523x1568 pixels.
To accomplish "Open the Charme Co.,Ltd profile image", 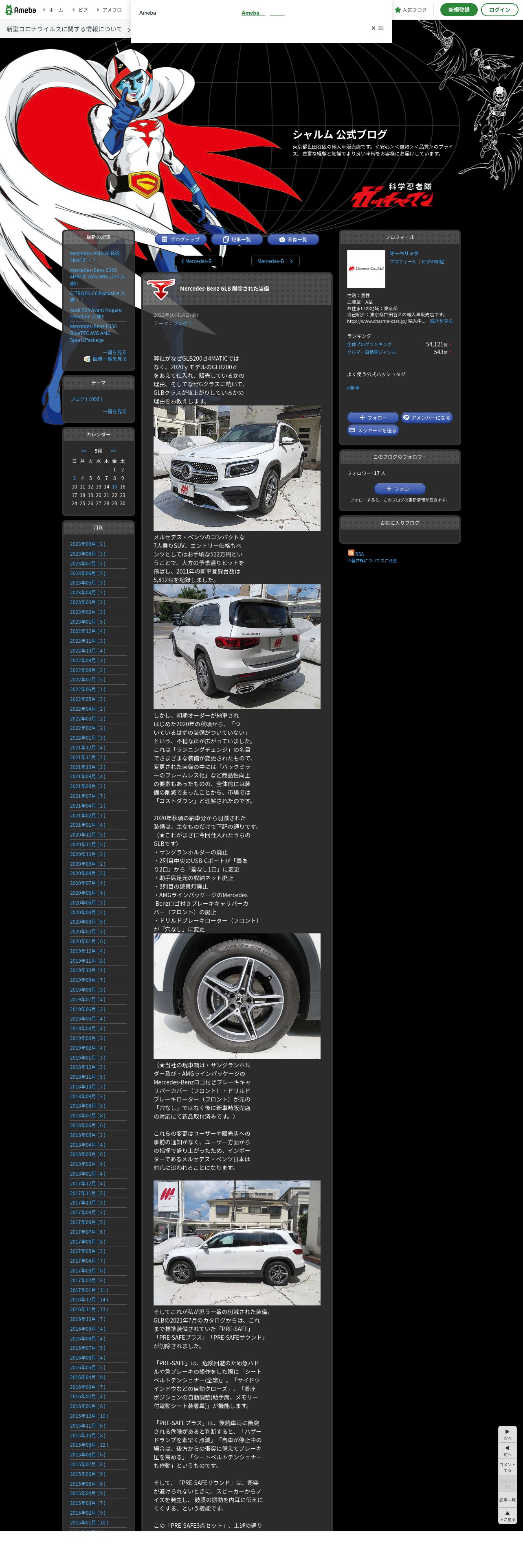I will 366,268.
